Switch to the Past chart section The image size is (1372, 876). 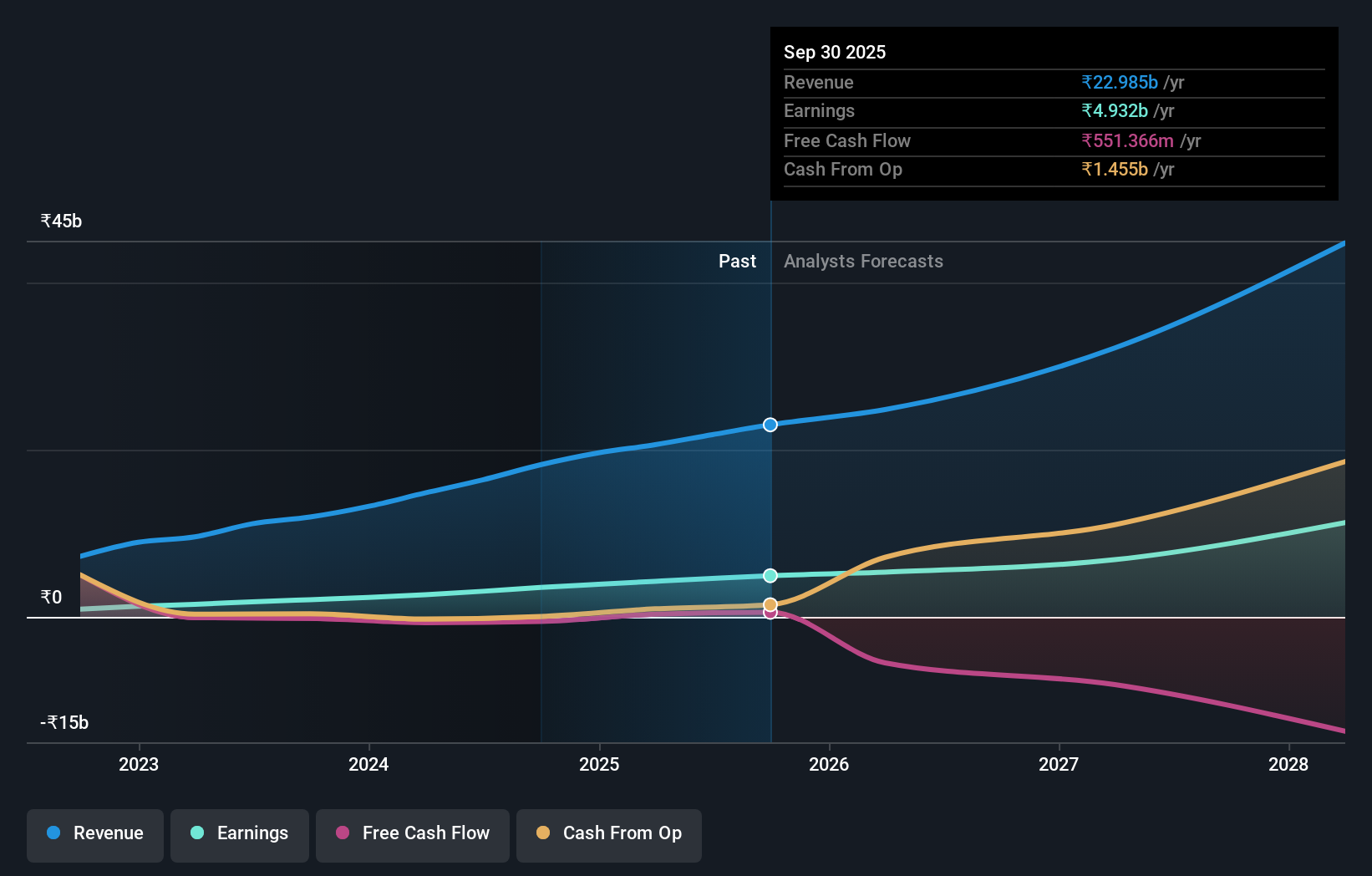pyautogui.click(x=737, y=261)
